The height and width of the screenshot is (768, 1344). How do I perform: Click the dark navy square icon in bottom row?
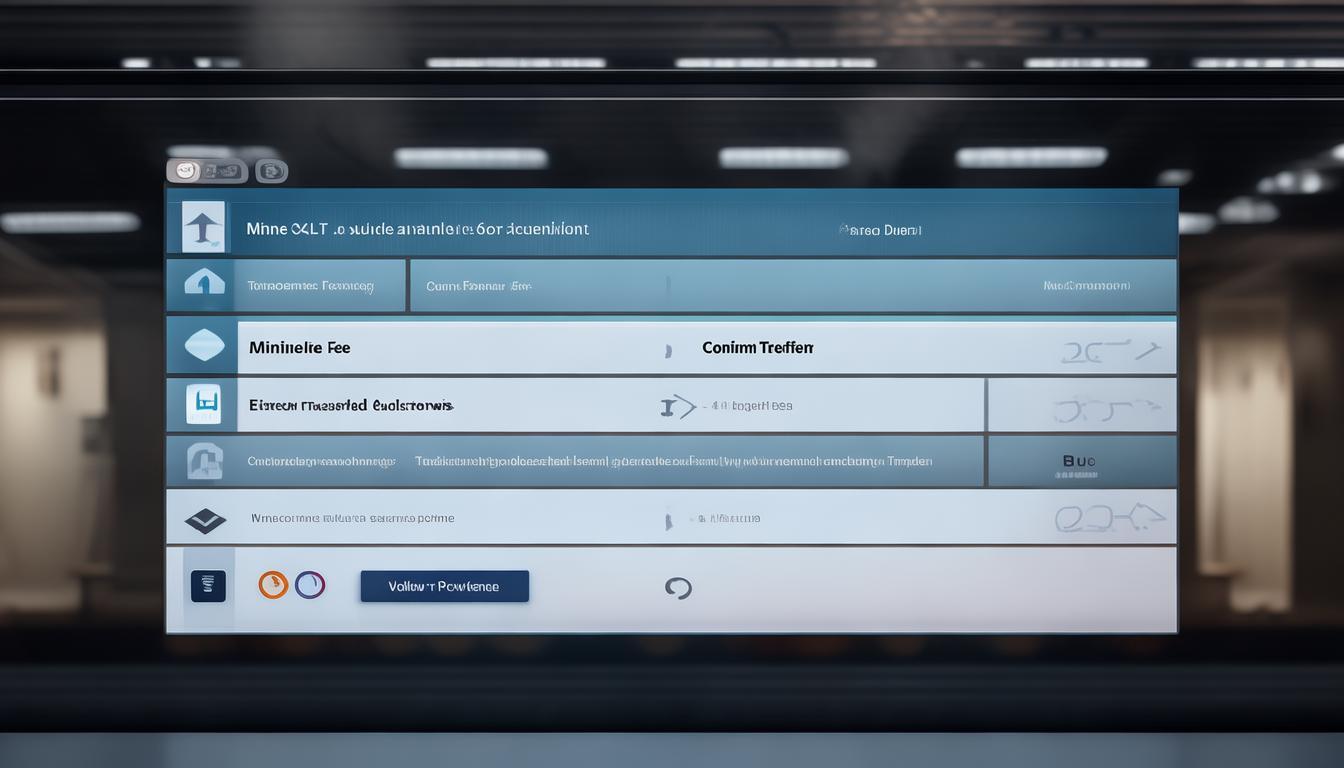[208, 586]
